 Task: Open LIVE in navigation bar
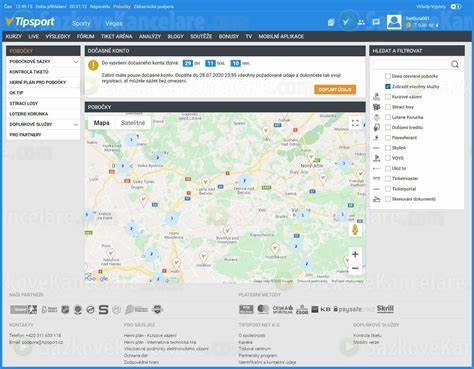point(34,36)
